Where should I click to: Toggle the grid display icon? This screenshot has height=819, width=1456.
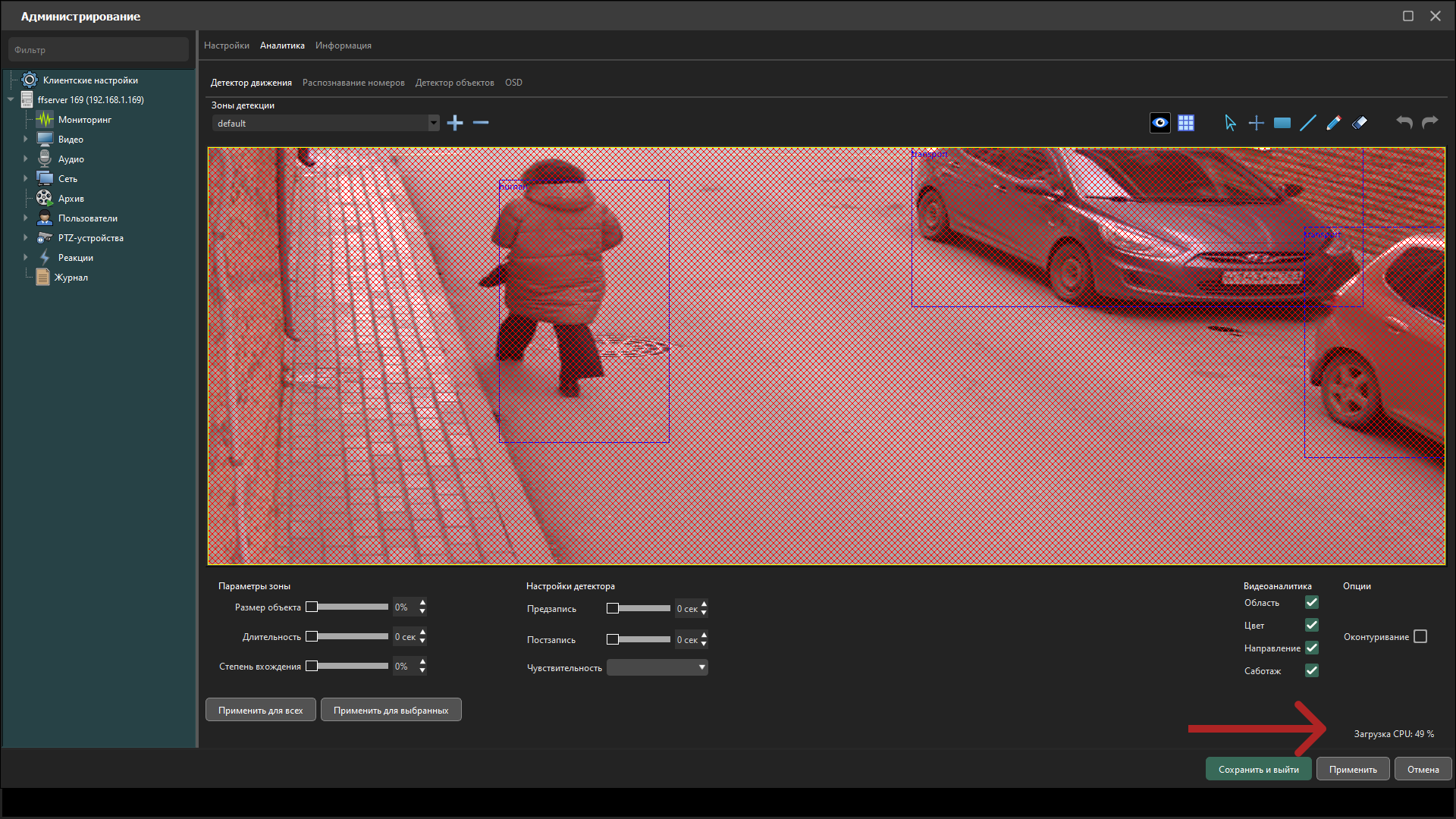1186,123
